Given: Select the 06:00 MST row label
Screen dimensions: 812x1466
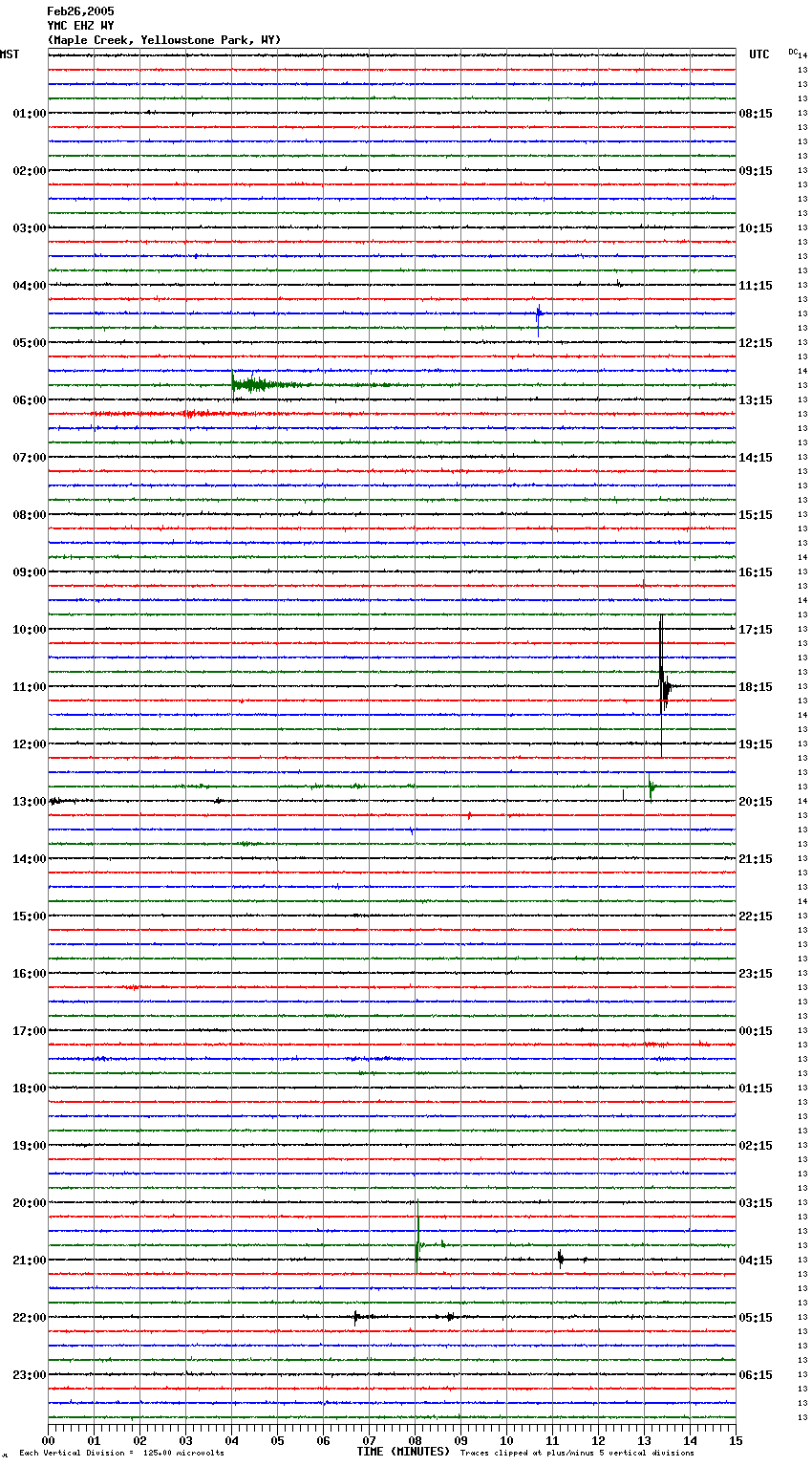Looking at the screenshot, I should (x=30, y=400).
